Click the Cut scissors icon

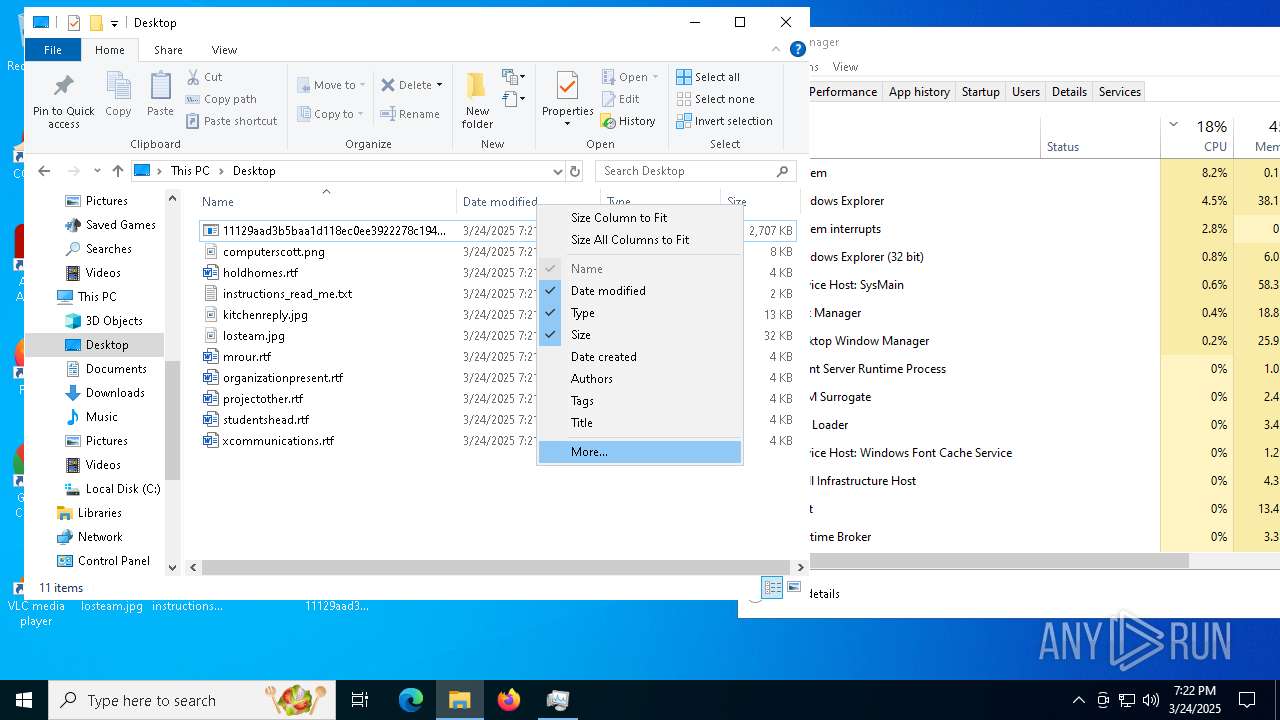coord(194,77)
